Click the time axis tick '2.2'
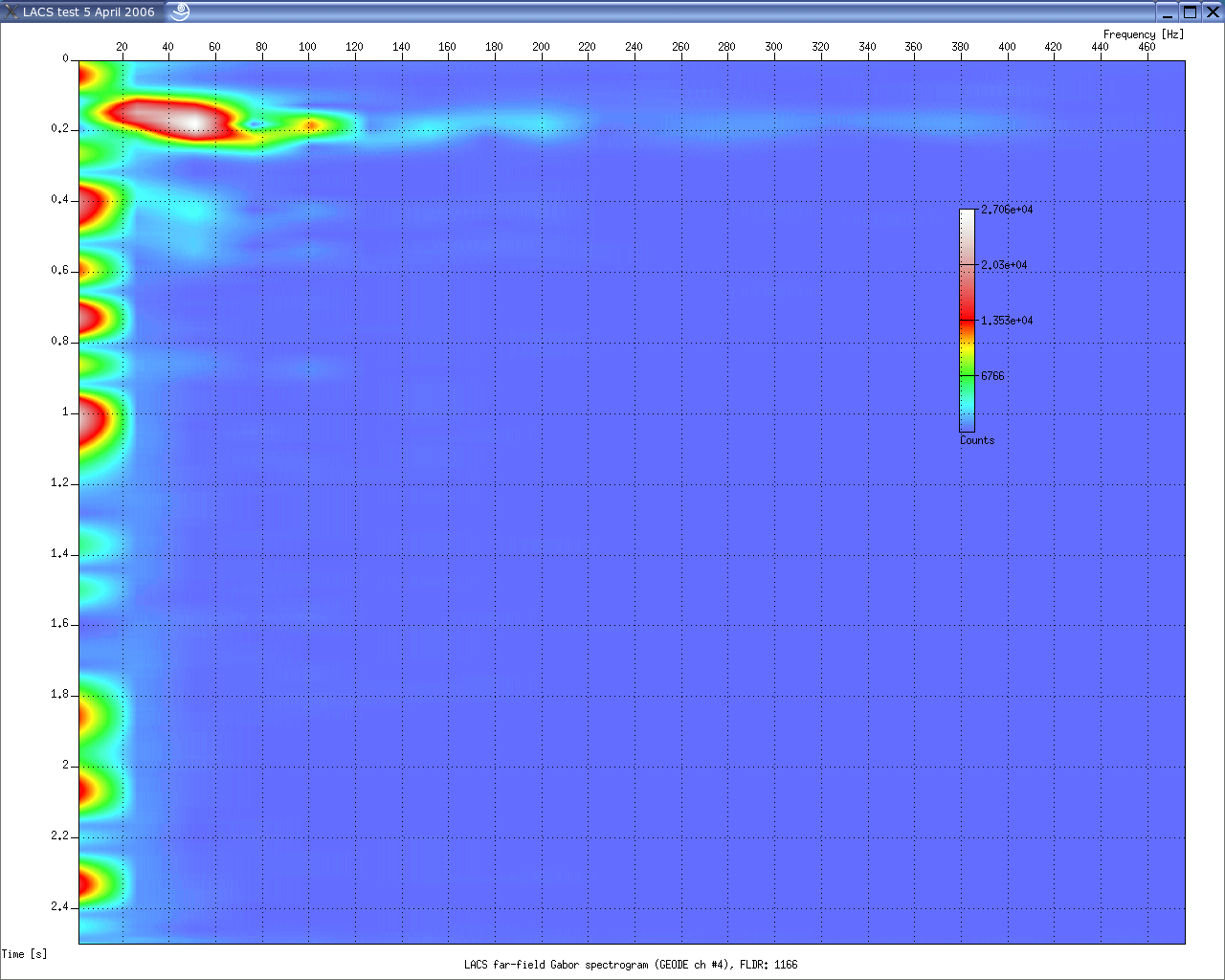This screenshot has height=980, width=1225. click(x=59, y=836)
